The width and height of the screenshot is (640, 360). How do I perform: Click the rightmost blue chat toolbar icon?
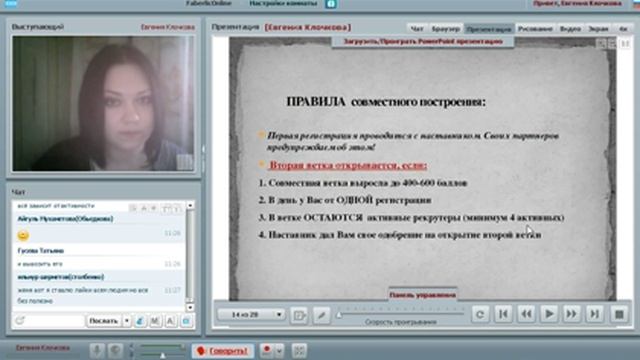point(186,321)
